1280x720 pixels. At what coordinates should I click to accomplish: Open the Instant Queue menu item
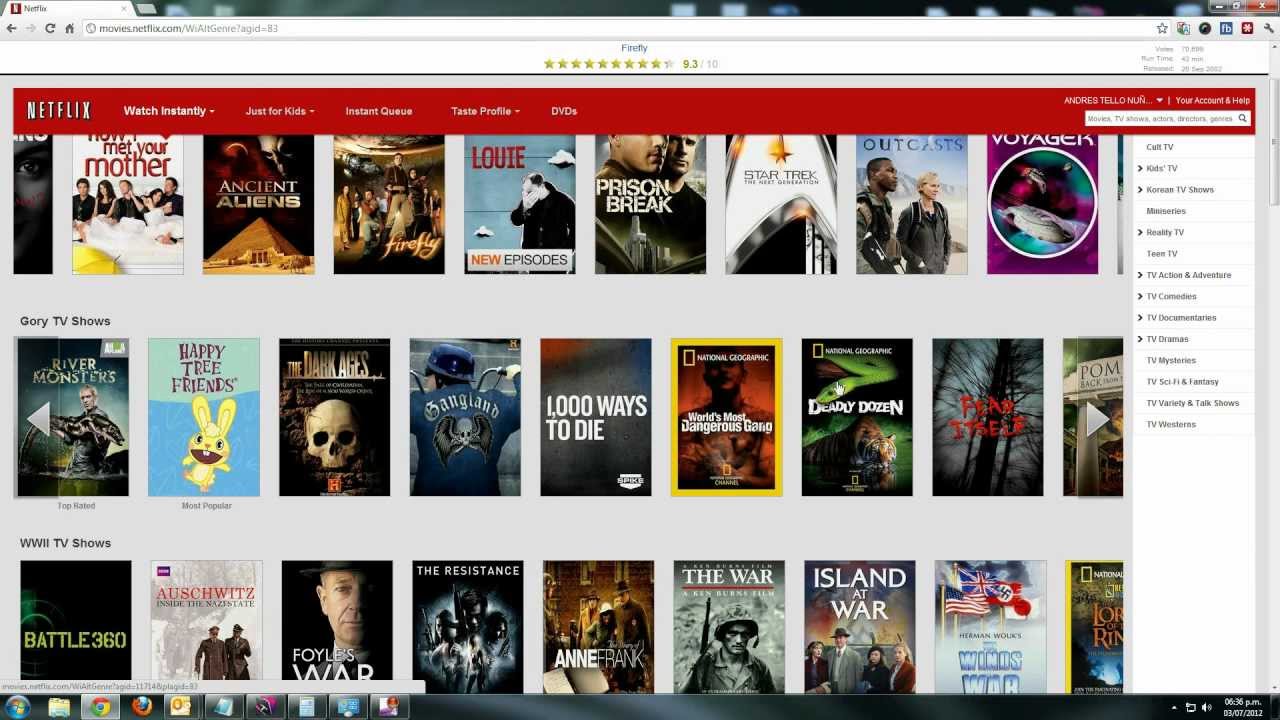pos(378,111)
